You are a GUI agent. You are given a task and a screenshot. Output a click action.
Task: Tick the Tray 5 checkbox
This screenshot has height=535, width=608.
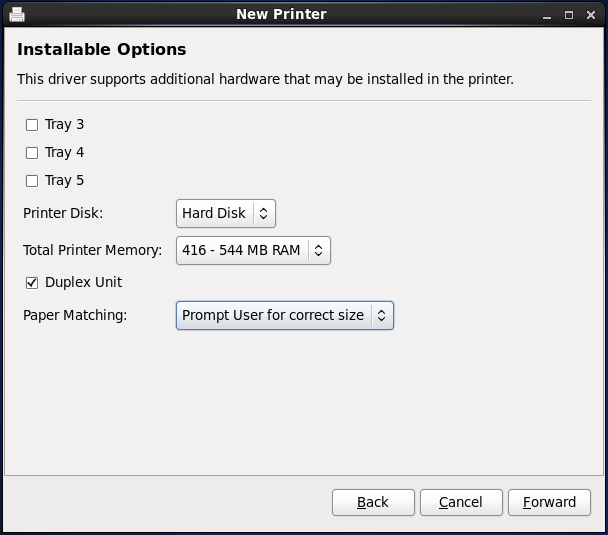click(x=32, y=181)
